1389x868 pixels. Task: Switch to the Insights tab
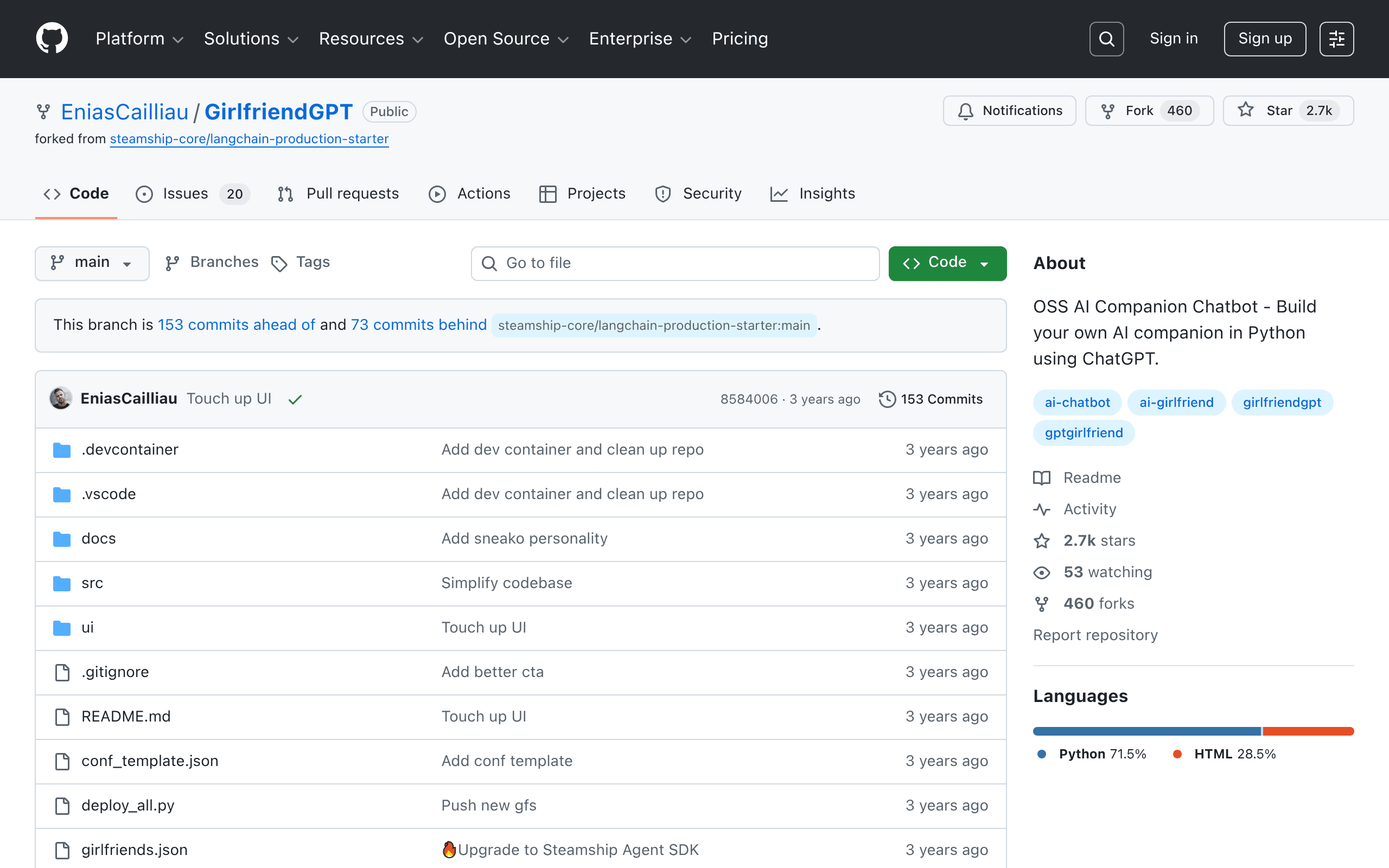(813, 194)
